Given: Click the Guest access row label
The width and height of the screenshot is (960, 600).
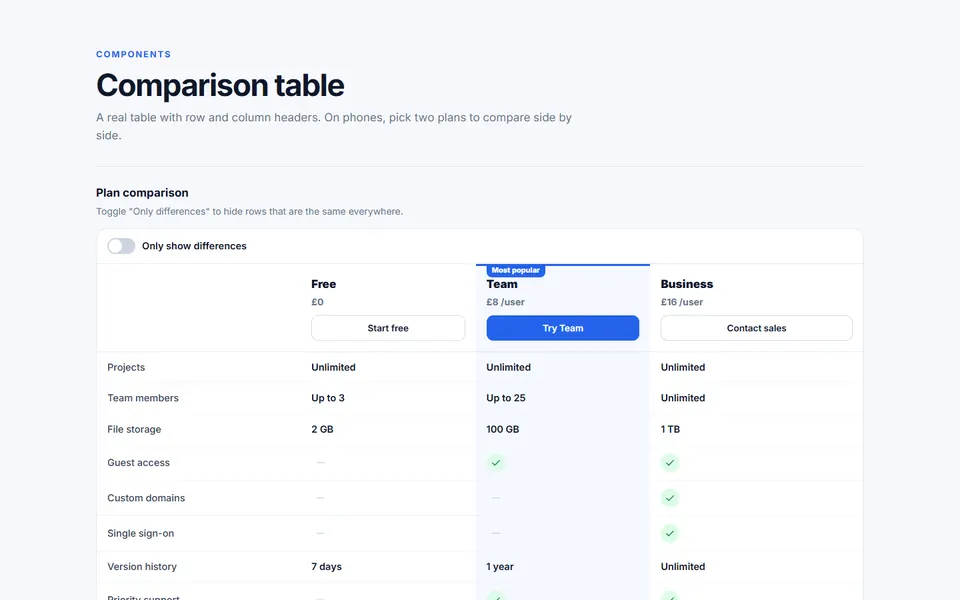Looking at the screenshot, I should (x=138, y=463).
